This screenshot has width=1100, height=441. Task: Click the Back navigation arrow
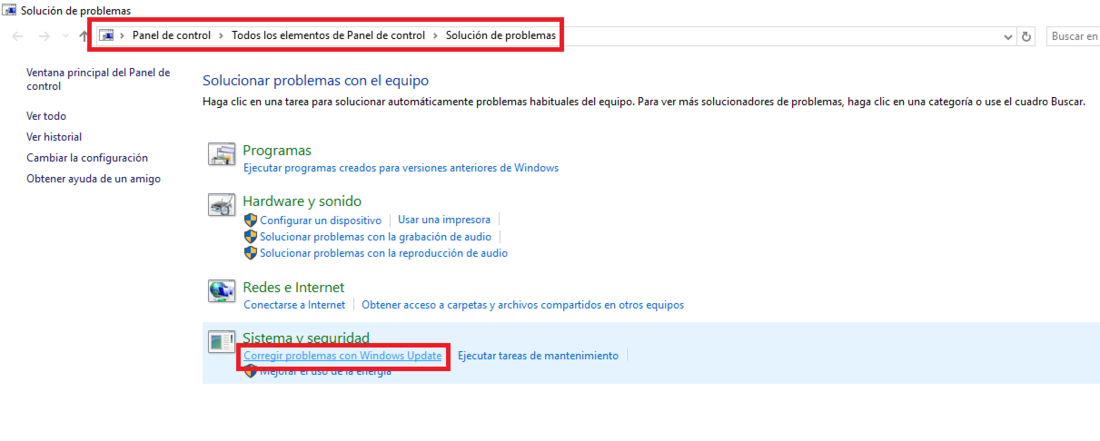[18, 36]
